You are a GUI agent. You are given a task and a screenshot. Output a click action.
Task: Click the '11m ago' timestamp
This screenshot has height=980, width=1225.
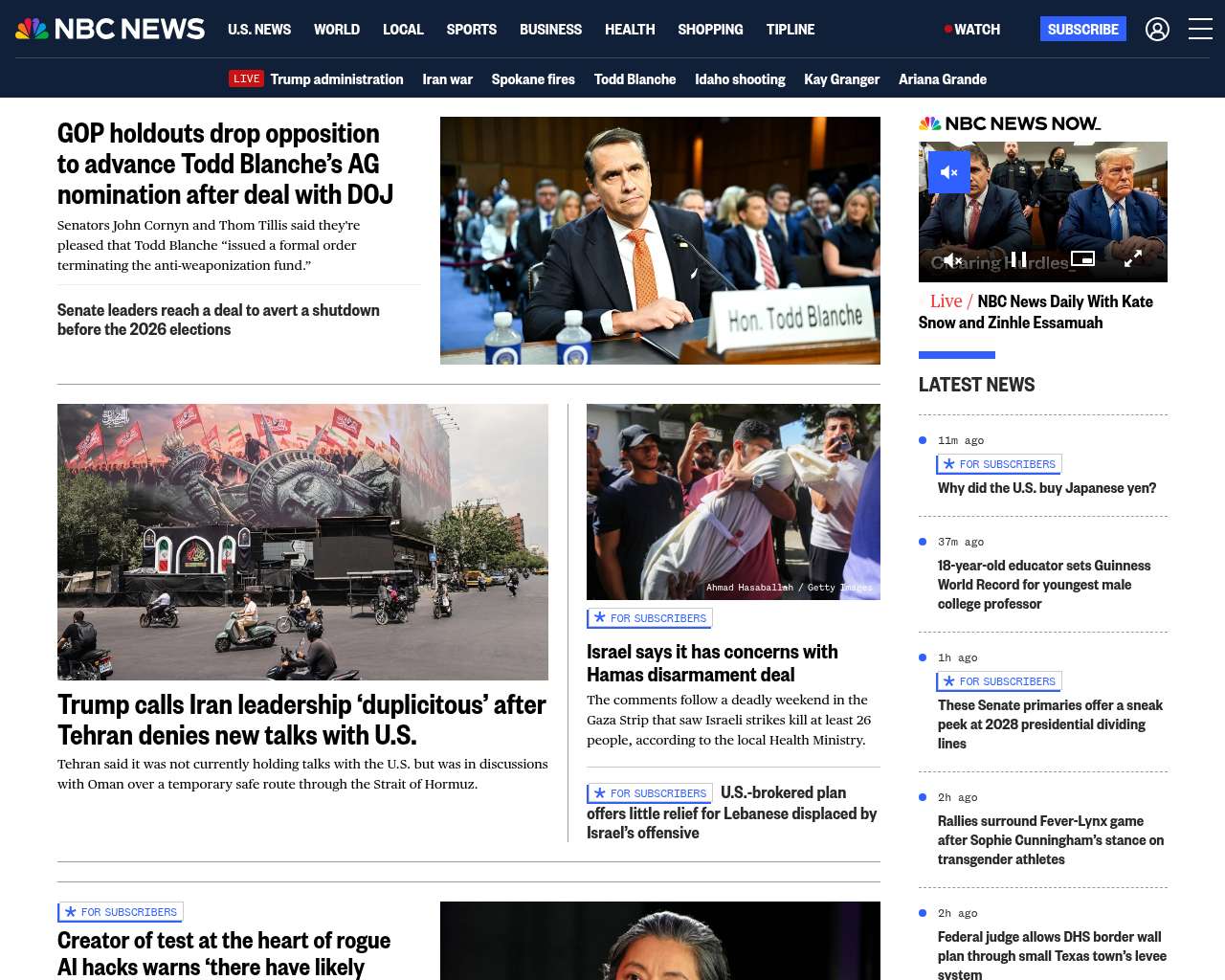click(x=961, y=440)
